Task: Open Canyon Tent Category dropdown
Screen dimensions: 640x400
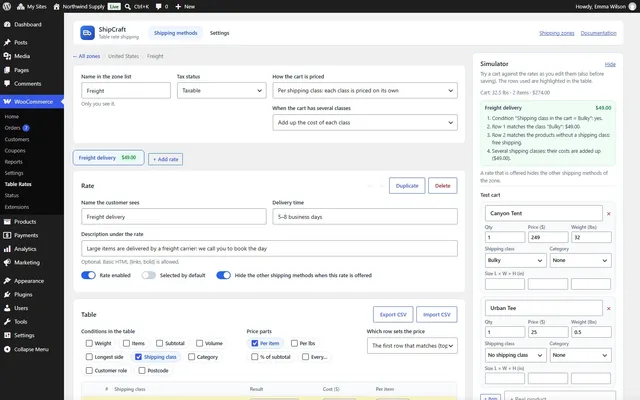Action: pos(580,260)
